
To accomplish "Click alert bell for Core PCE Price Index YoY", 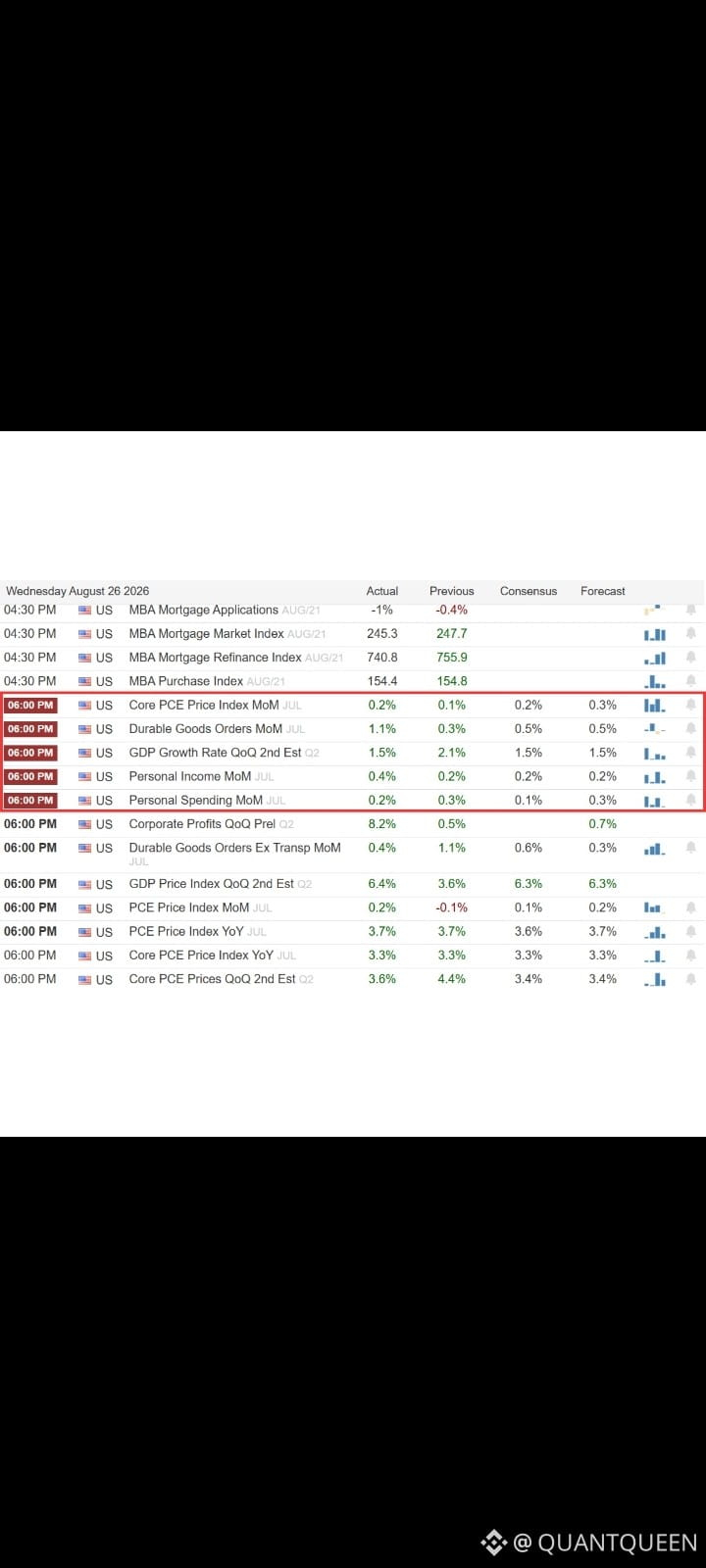I will point(691,955).
